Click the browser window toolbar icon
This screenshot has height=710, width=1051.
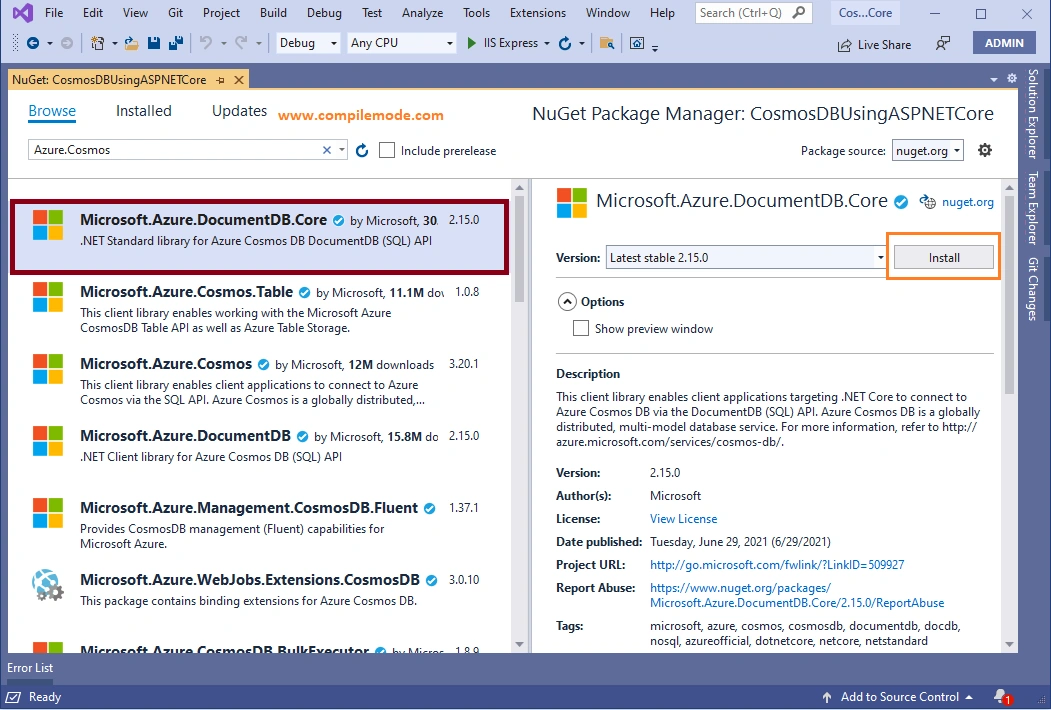pyautogui.click(x=637, y=43)
